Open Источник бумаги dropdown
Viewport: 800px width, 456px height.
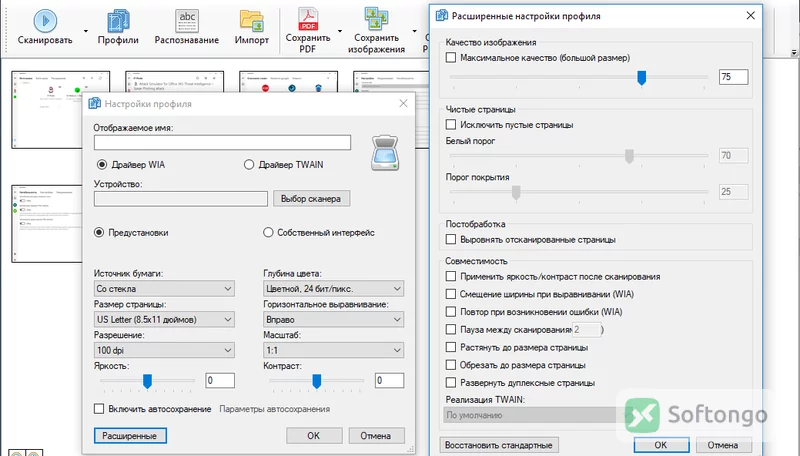coord(164,289)
